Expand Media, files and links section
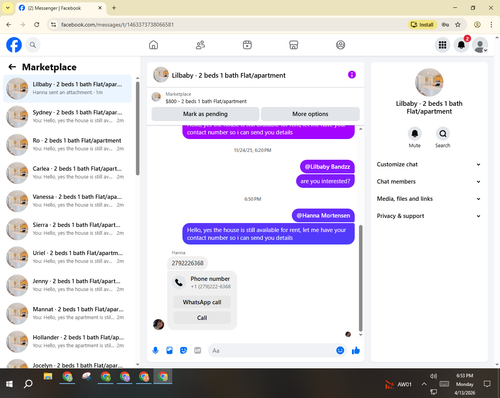Viewport: 500px width, 398px height. [429, 199]
